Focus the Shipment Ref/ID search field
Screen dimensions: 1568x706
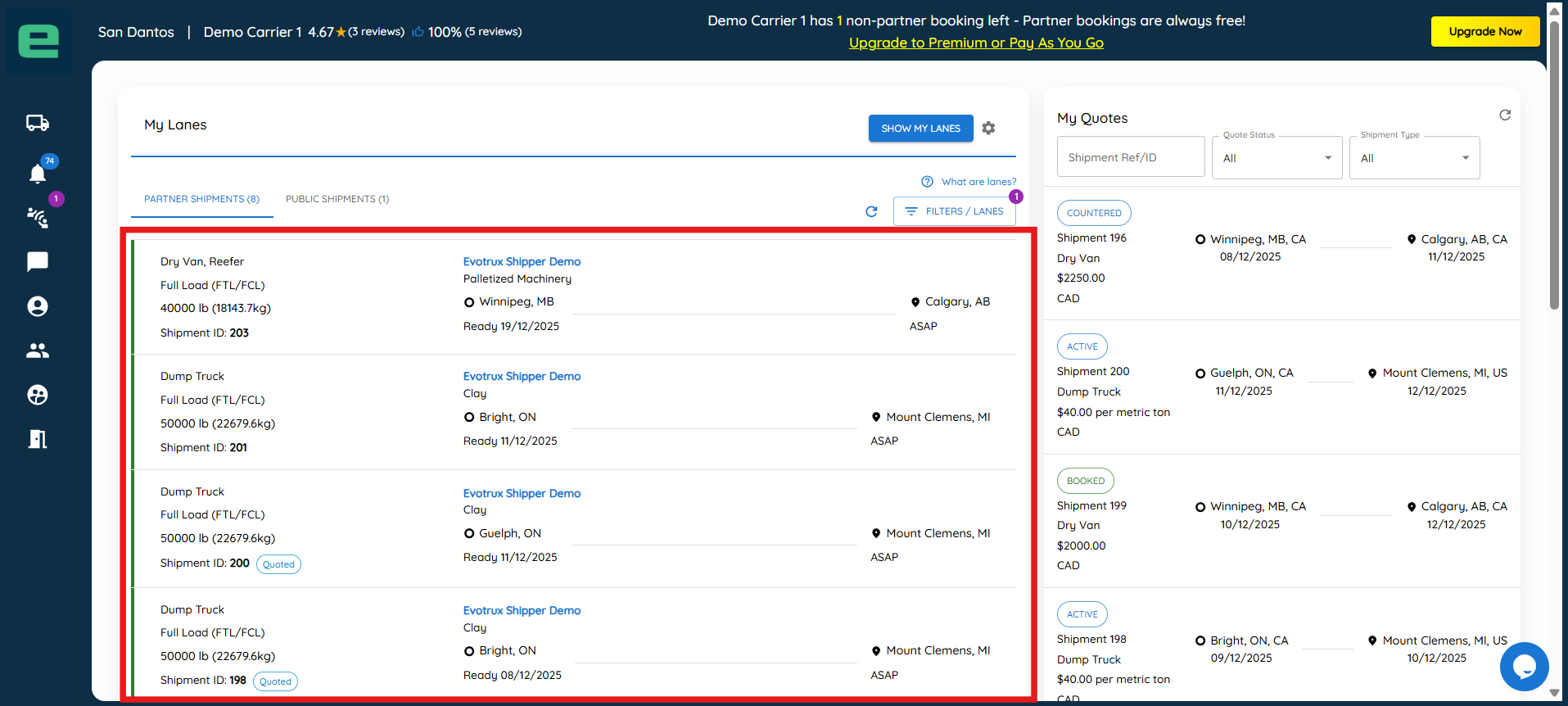pyautogui.click(x=1131, y=156)
